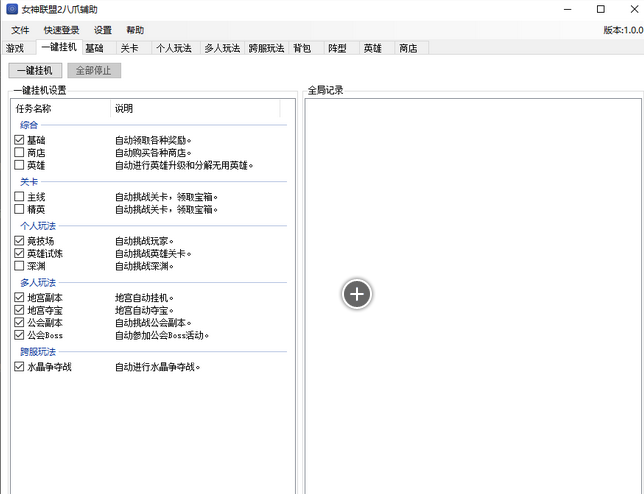
Task: Click the round plus icon in the log panel
Action: [357, 293]
